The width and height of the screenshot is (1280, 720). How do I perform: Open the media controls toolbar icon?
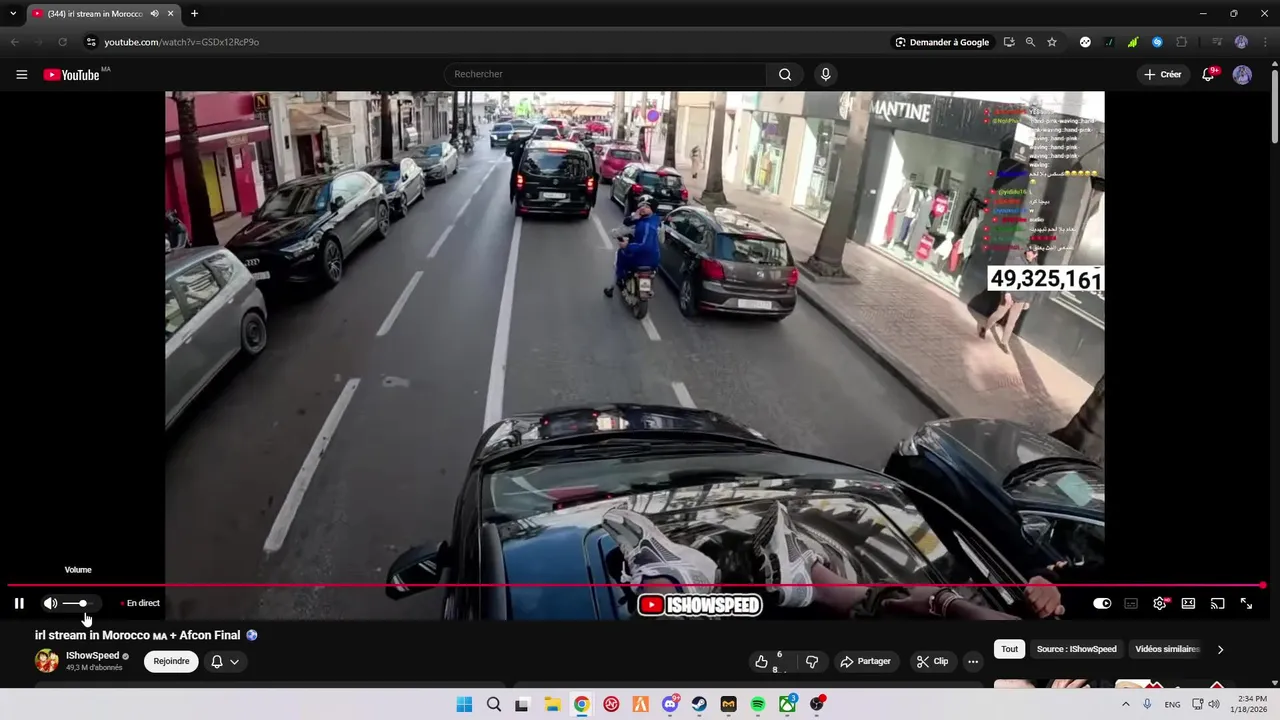click(x=1217, y=42)
